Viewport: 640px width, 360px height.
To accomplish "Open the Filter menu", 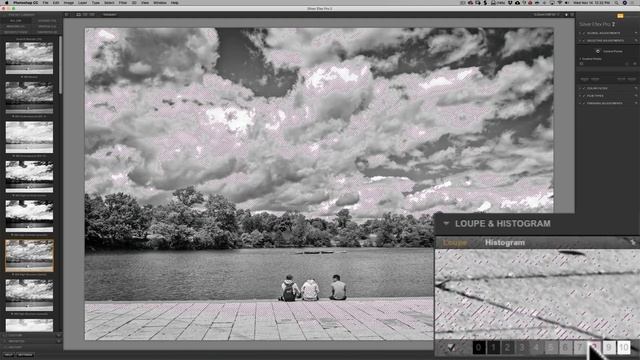I will coord(122,2).
